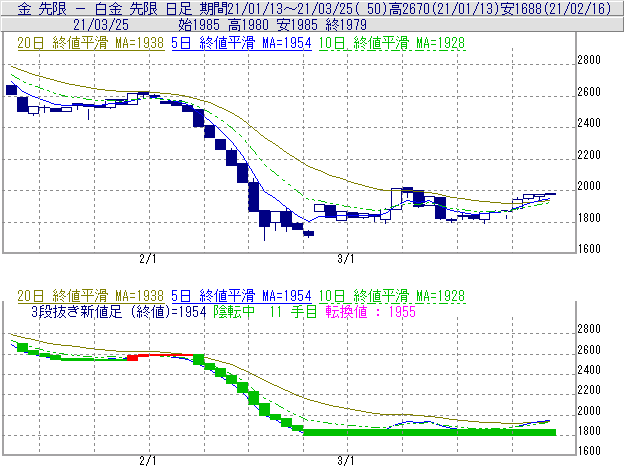Click the low value 安1688(21/02/16)

[556, 8]
